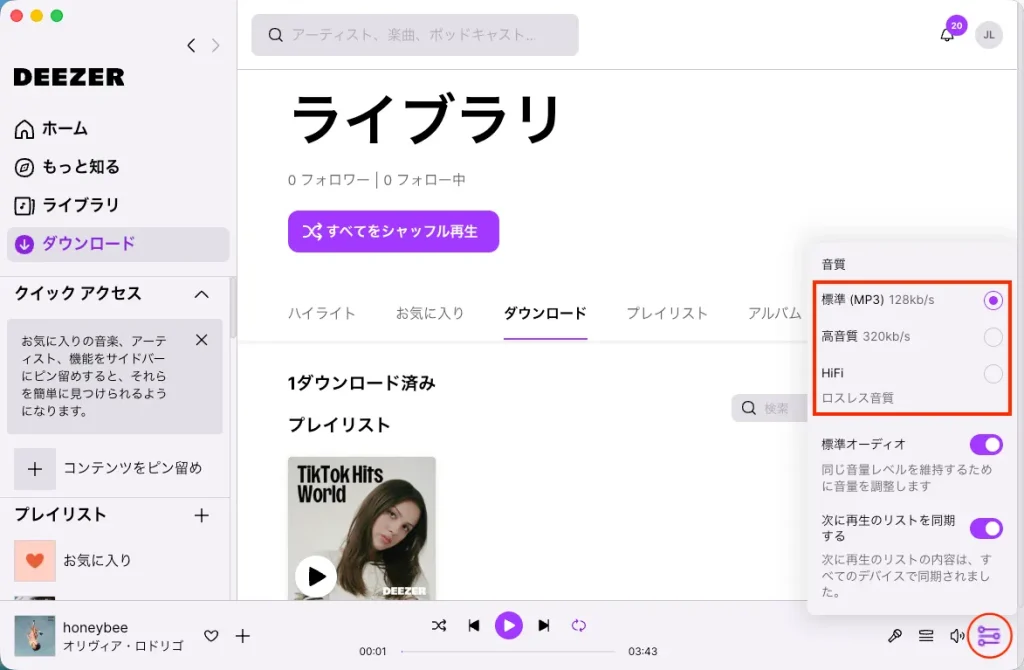
Task: Click search magnifier in top search bar
Action: [276, 35]
